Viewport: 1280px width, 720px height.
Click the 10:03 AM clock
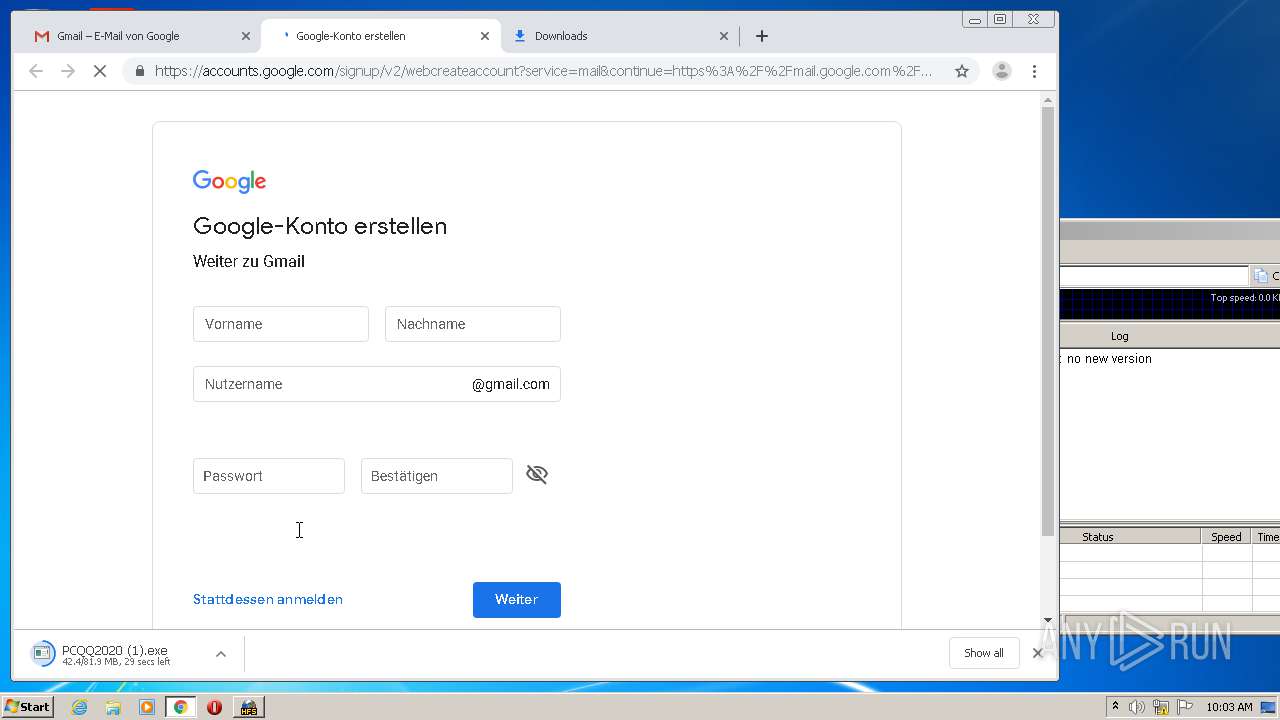(x=1229, y=707)
